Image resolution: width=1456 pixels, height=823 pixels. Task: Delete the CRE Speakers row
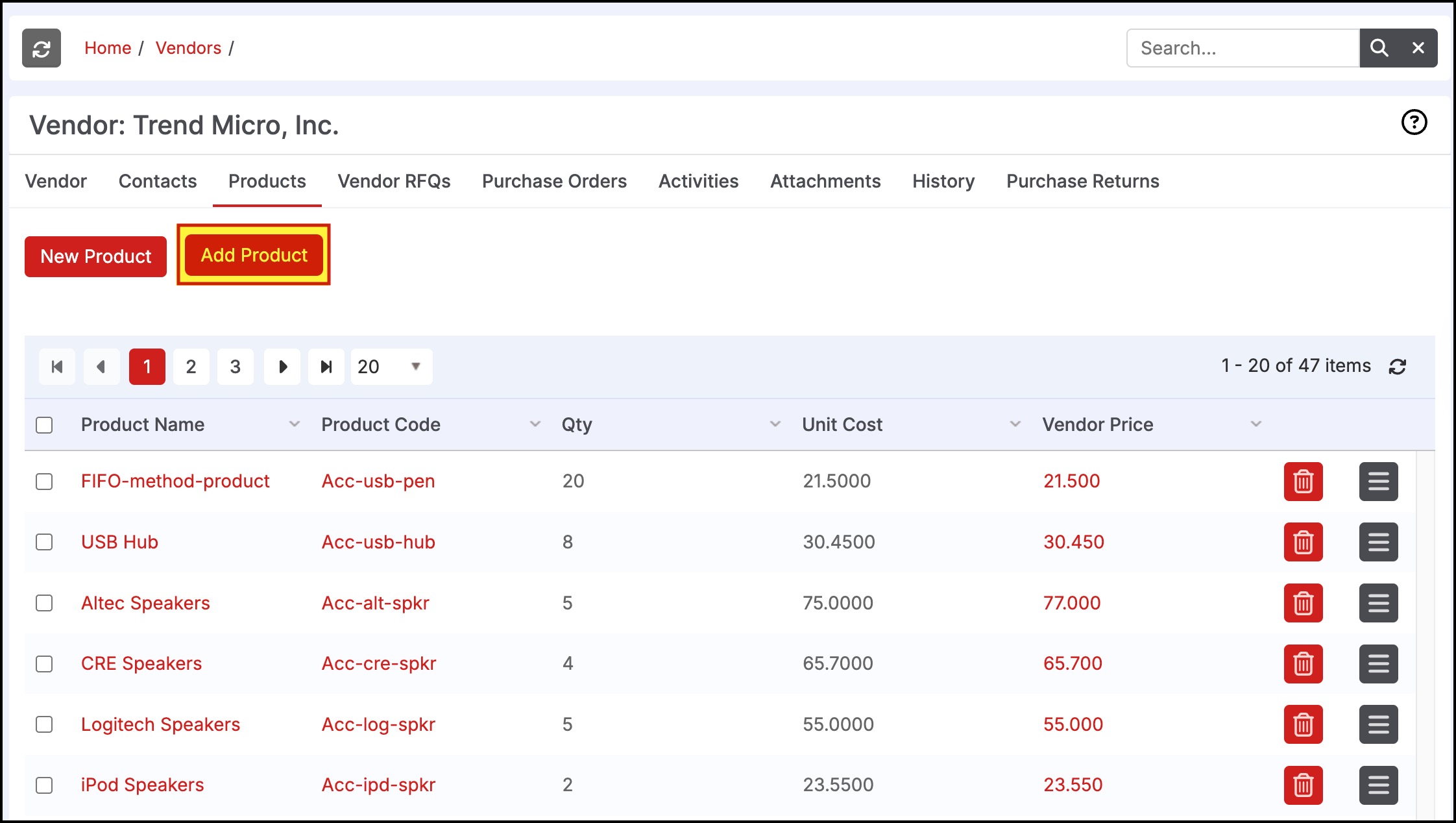pyautogui.click(x=1304, y=664)
